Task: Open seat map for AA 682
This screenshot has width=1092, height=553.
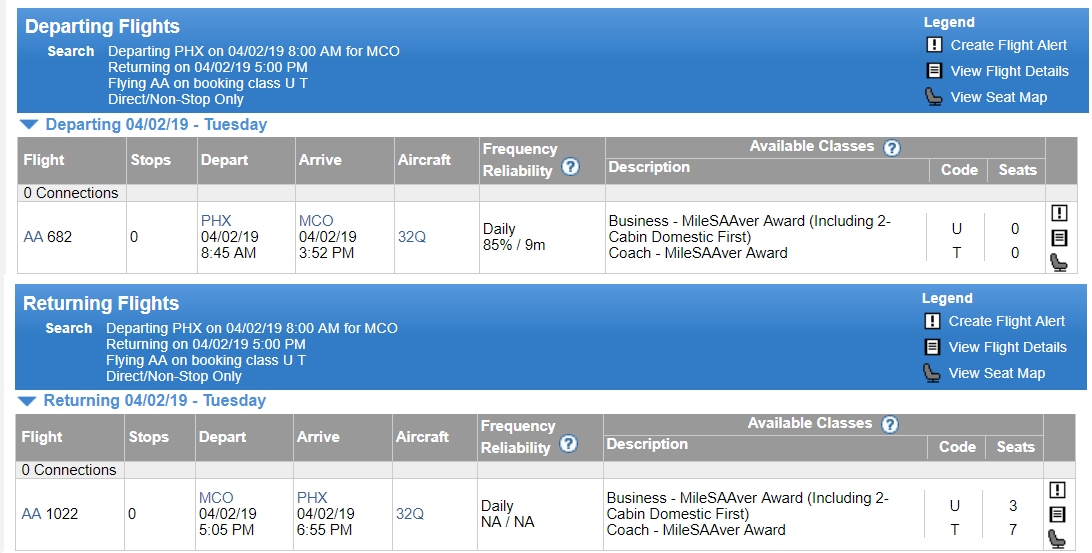Action: 1059,263
